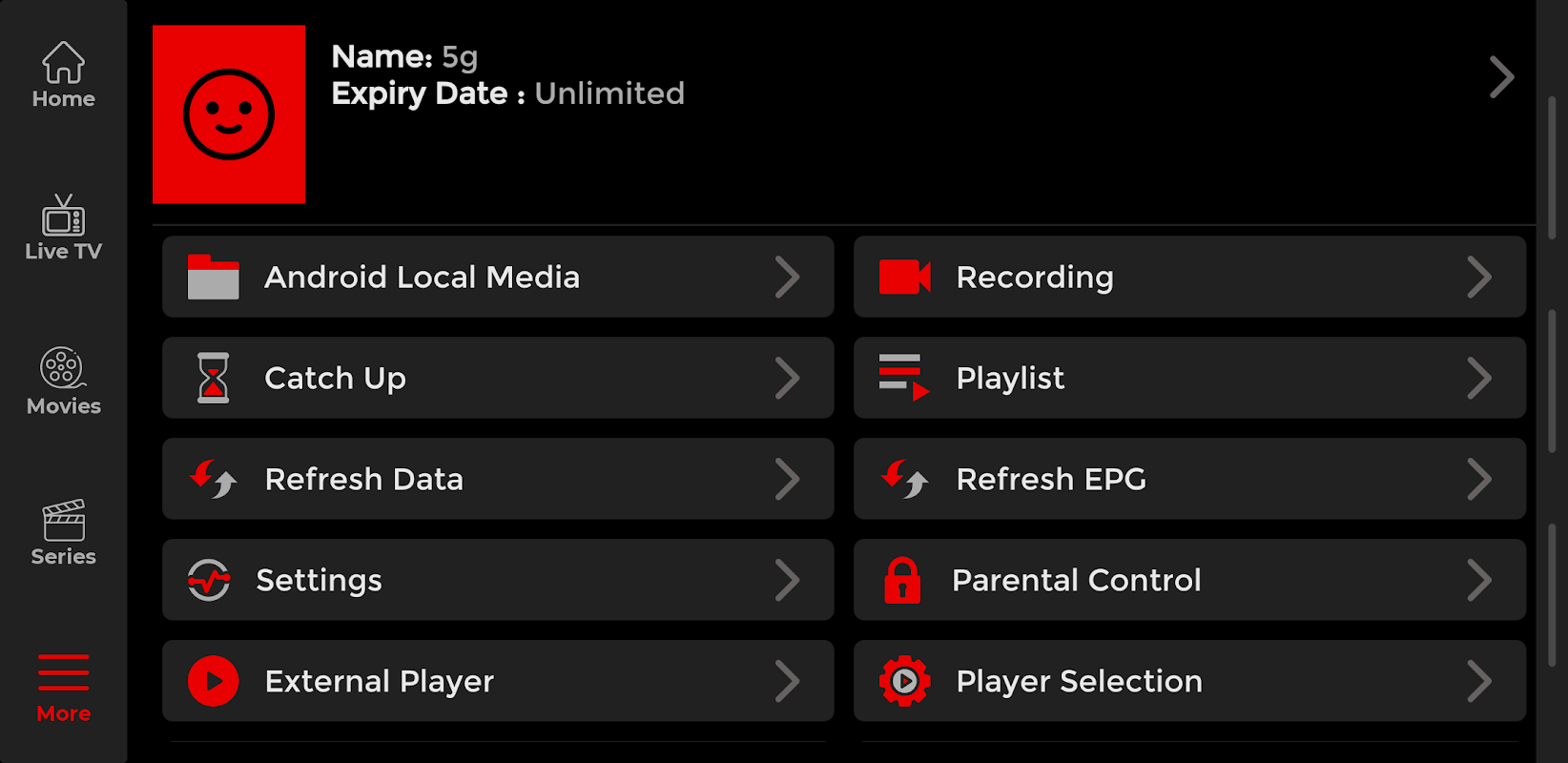Open the Home sidebar icon
The height and width of the screenshot is (763, 1568).
(63, 74)
